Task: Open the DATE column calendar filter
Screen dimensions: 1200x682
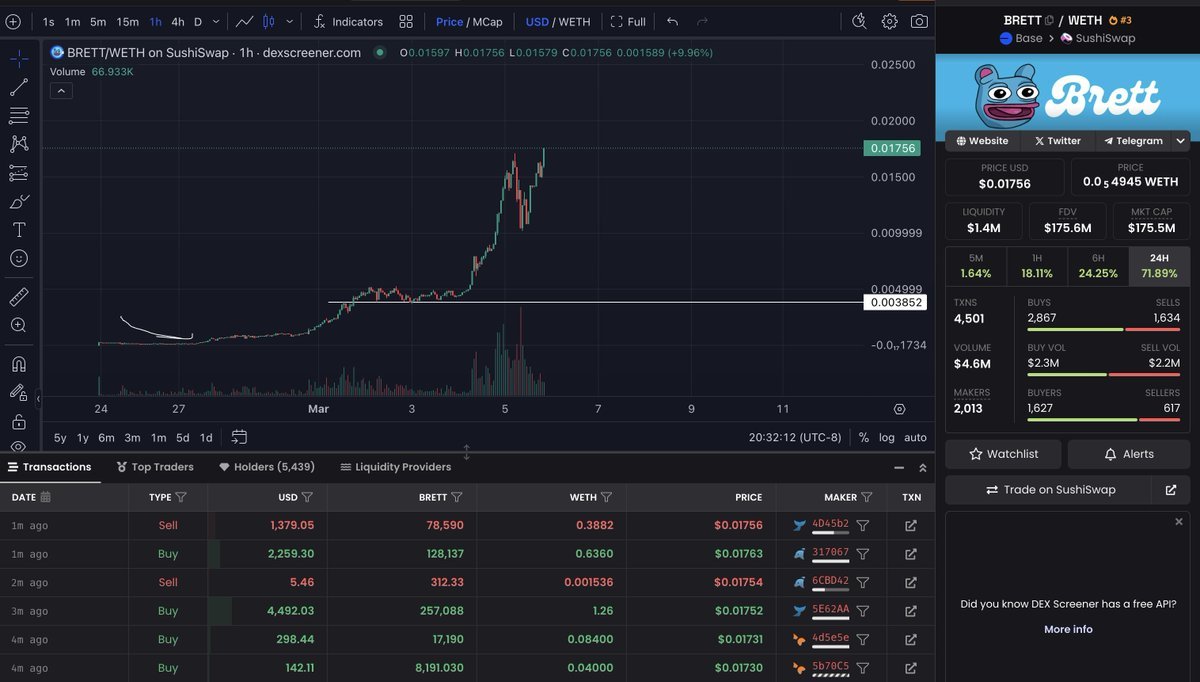Action: coord(46,497)
